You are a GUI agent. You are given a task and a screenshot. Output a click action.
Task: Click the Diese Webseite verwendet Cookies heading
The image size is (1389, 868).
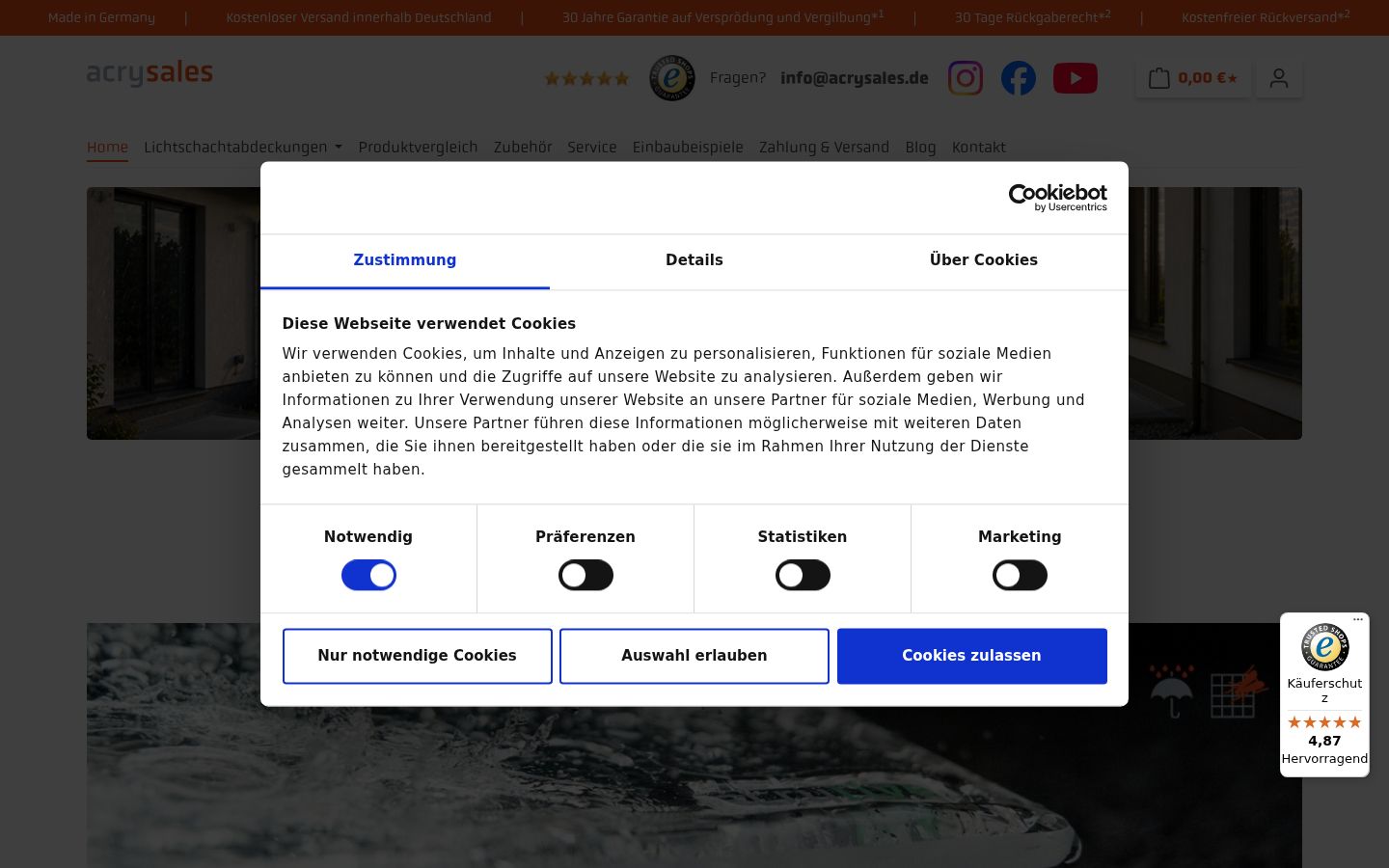[429, 324]
